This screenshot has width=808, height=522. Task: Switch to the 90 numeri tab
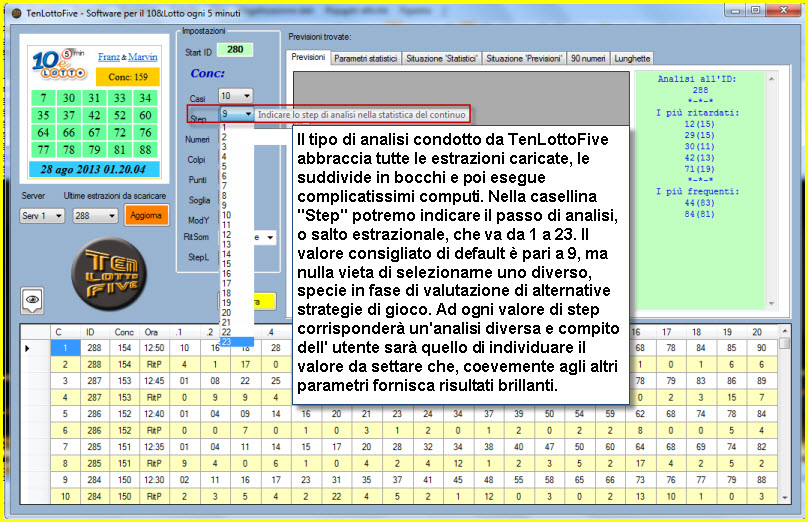[x=588, y=59]
